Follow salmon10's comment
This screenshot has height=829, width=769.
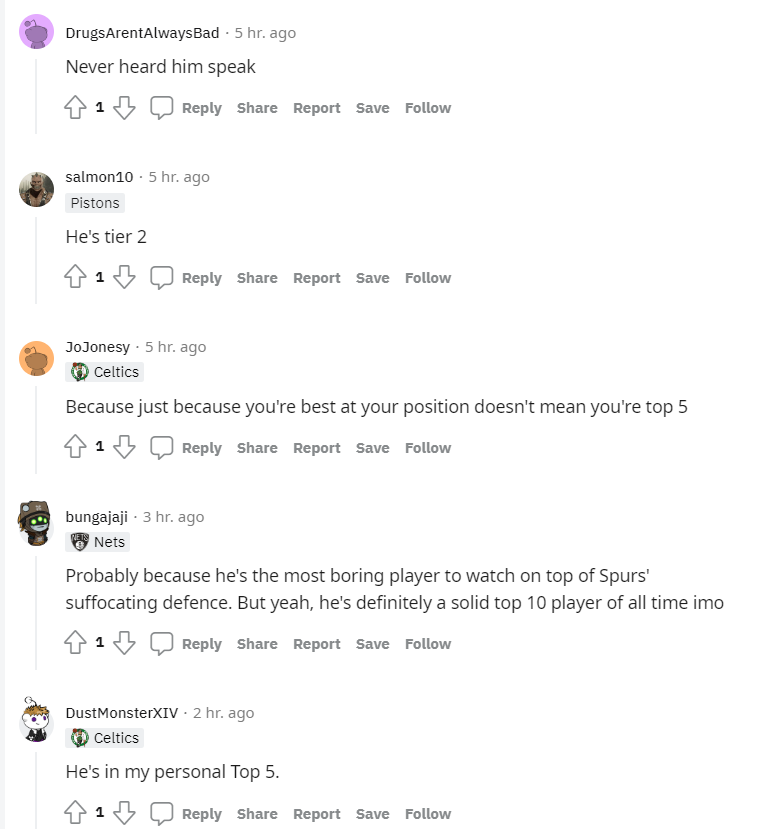pyautogui.click(x=427, y=277)
